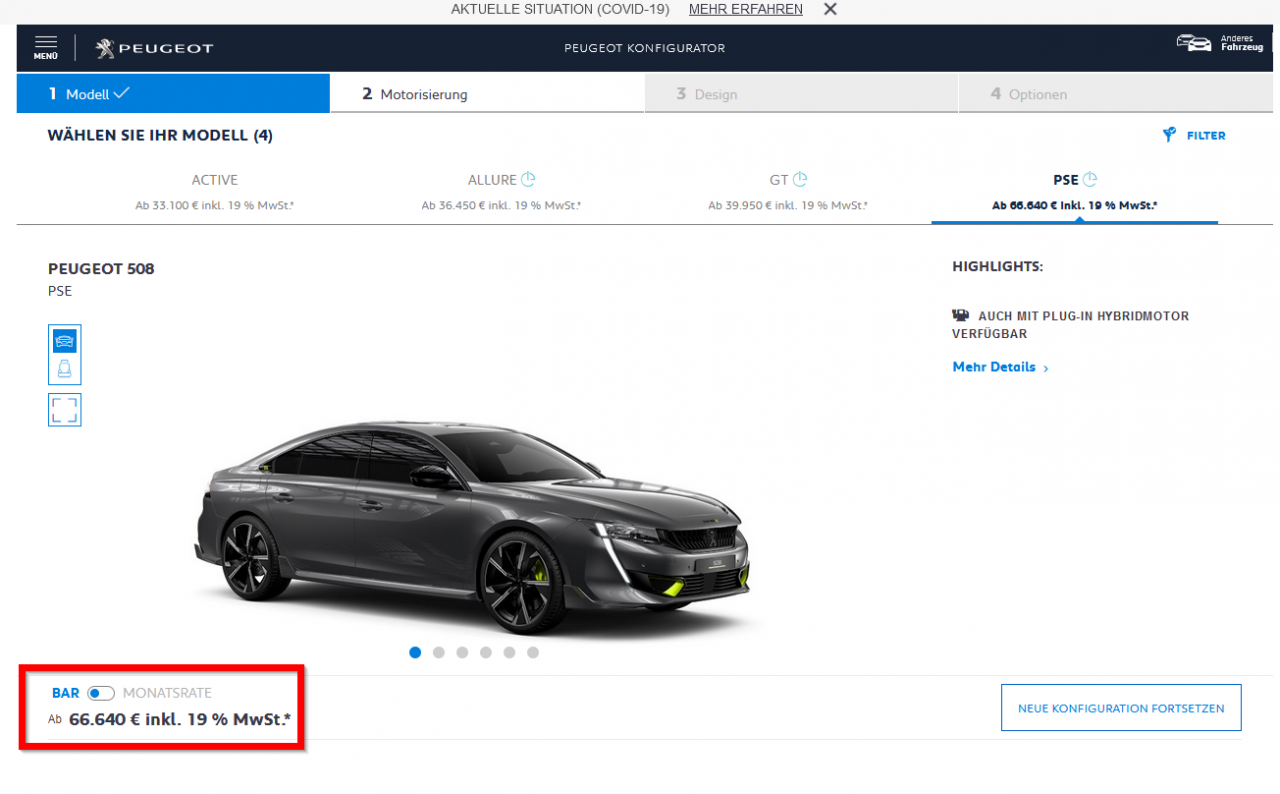Click the clock icon next to GT
Image resolution: width=1280 pixels, height=794 pixels.
800,180
